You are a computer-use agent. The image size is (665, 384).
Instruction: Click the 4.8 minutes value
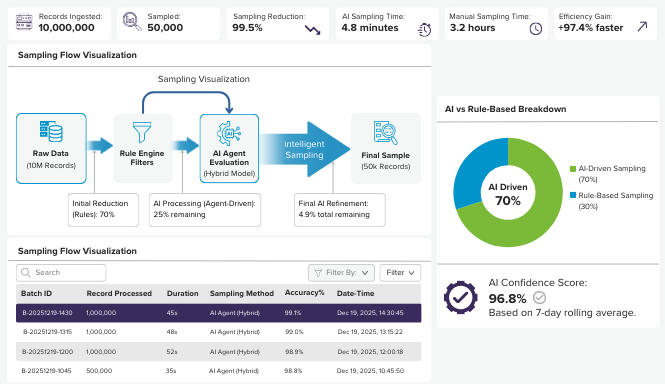[x=370, y=28]
